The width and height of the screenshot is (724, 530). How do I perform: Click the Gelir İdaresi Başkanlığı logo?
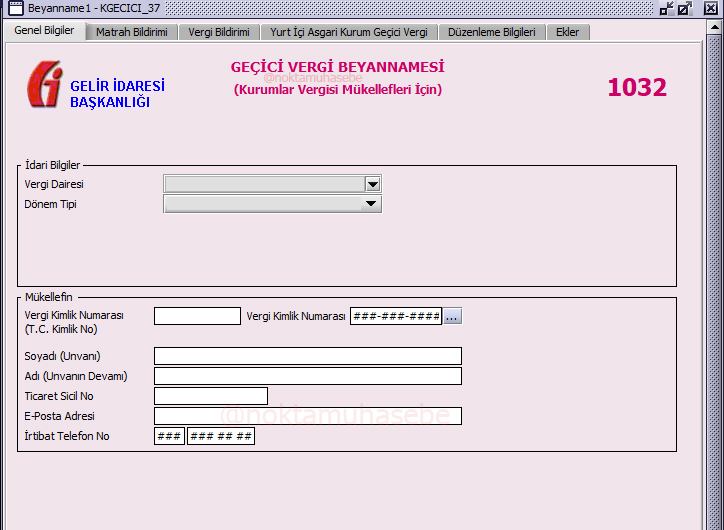pyautogui.click(x=44, y=84)
